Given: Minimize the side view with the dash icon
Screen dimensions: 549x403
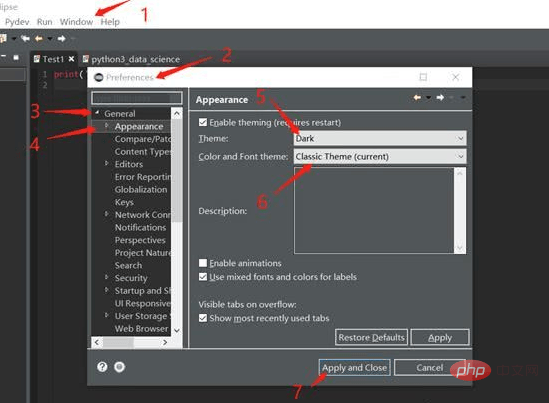Looking at the screenshot, I should pos(3,56).
